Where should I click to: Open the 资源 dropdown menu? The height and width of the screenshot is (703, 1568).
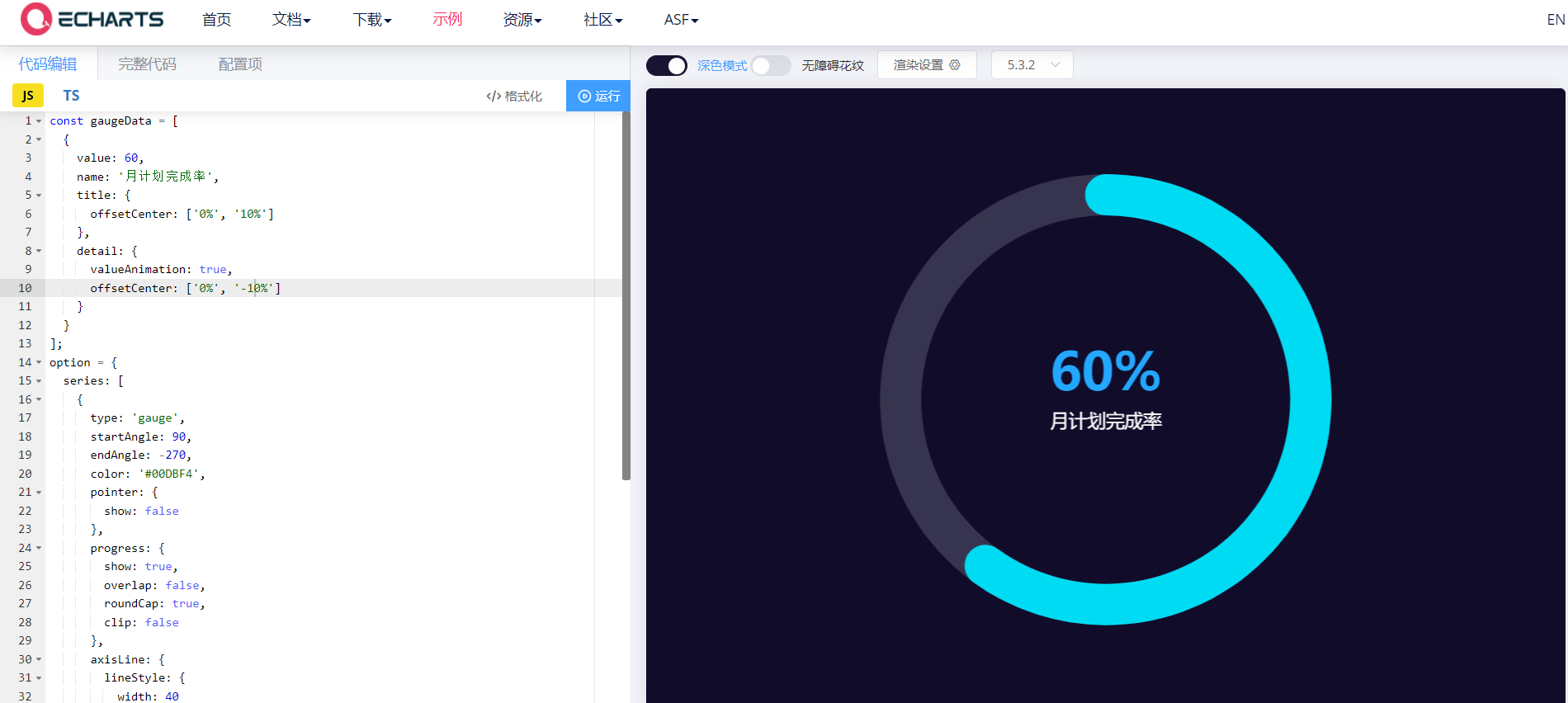click(x=522, y=20)
